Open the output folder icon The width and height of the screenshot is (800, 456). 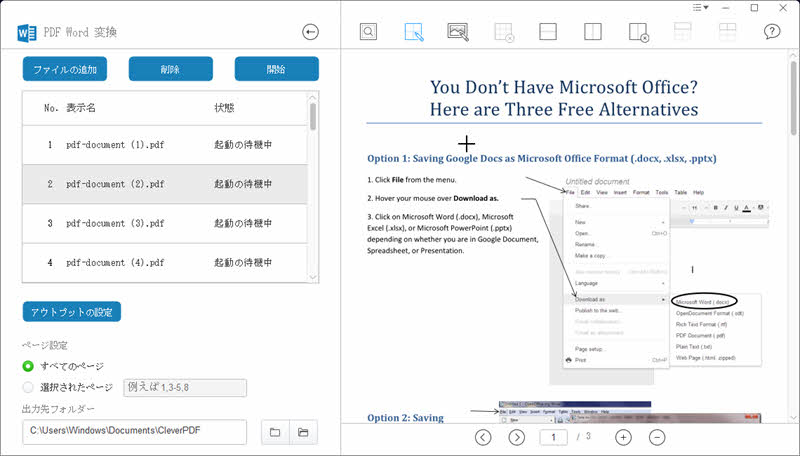point(303,432)
